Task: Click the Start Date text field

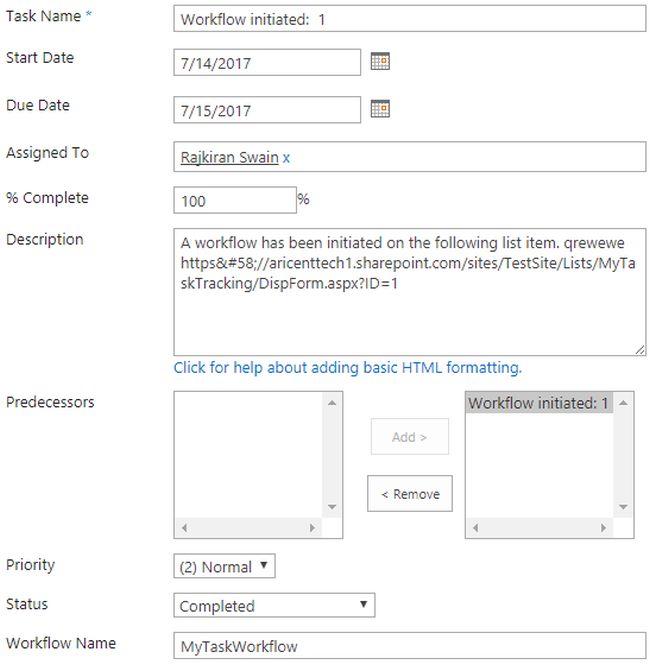Action: (x=266, y=63)
